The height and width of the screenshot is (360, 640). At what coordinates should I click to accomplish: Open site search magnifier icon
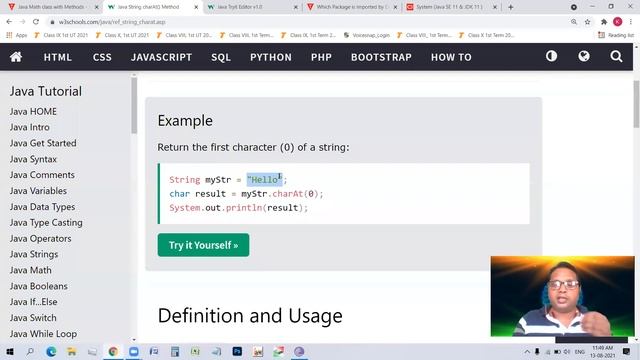pyautogui.click(x=616, y=56)
